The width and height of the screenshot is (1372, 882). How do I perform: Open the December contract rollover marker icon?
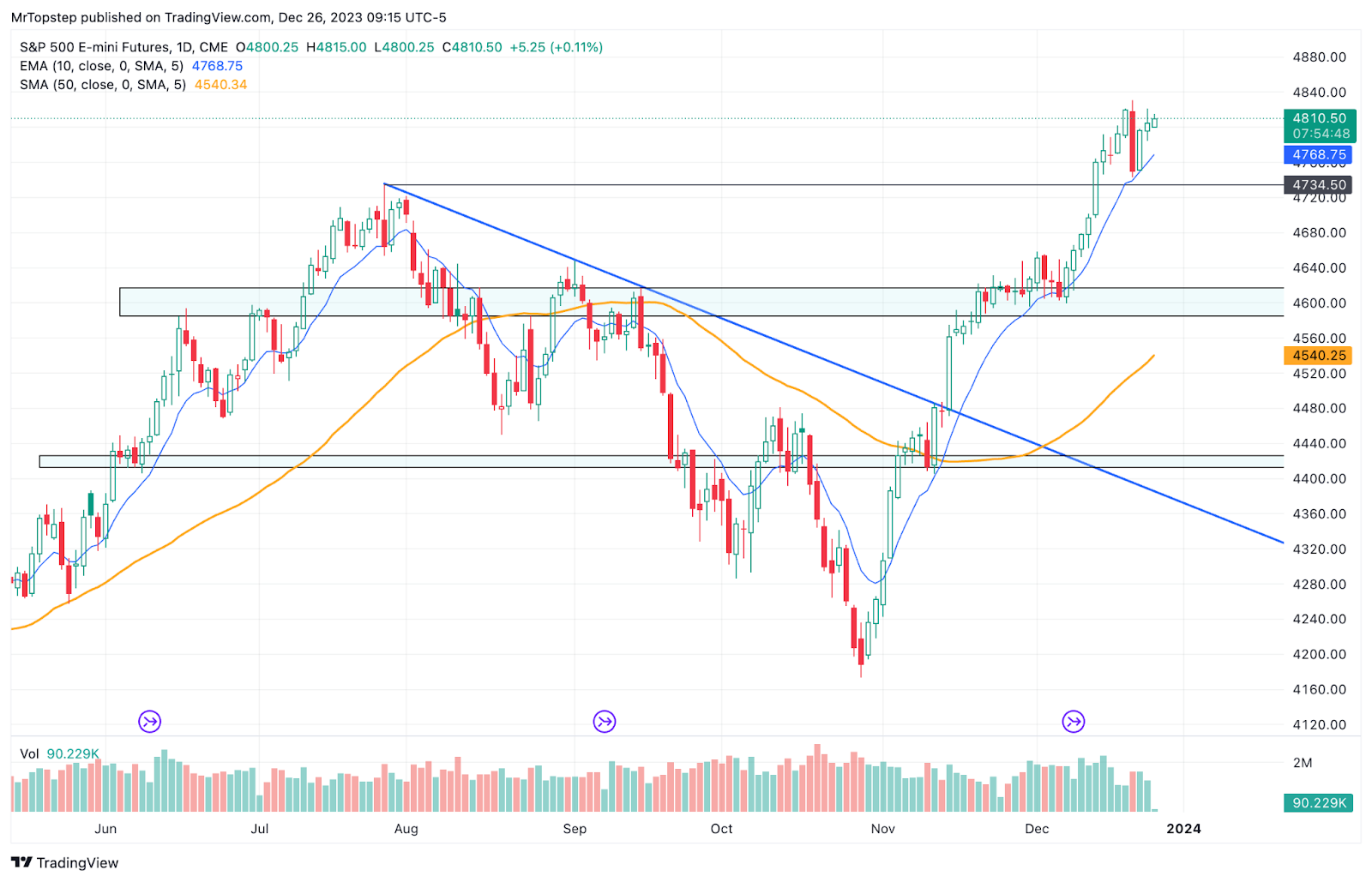coord(1074,722)
